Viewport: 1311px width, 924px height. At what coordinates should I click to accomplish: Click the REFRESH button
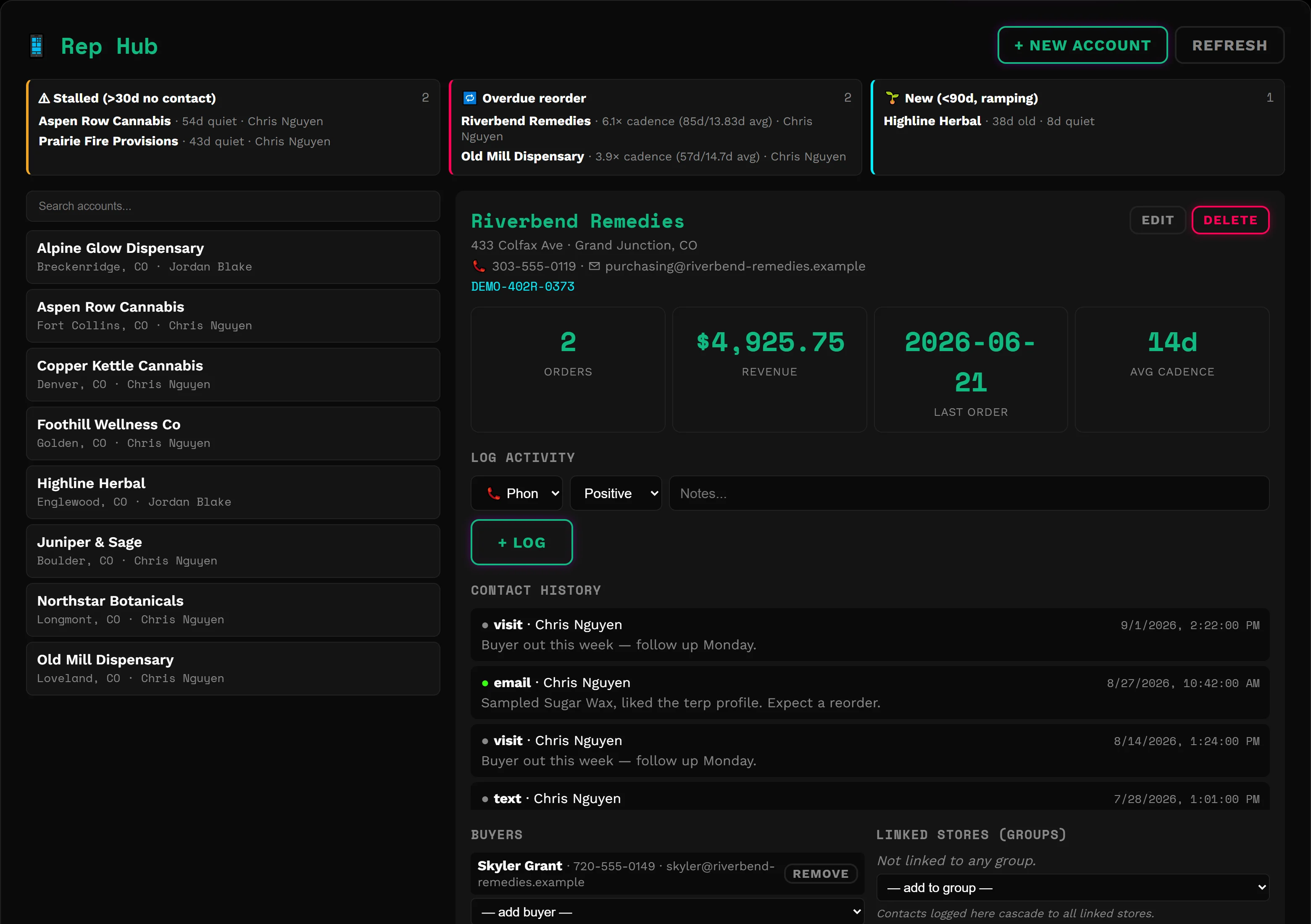[x=1229, y=45]
